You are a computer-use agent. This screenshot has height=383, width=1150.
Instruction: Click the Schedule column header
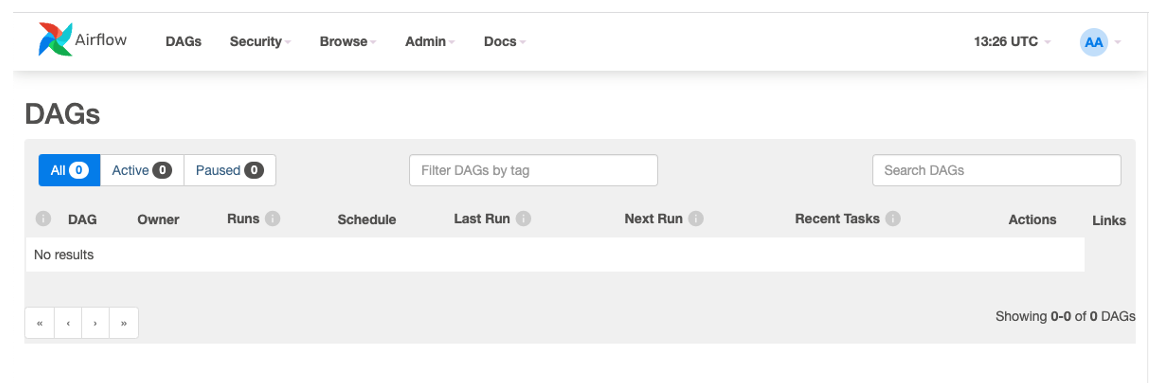coord(367,219)
